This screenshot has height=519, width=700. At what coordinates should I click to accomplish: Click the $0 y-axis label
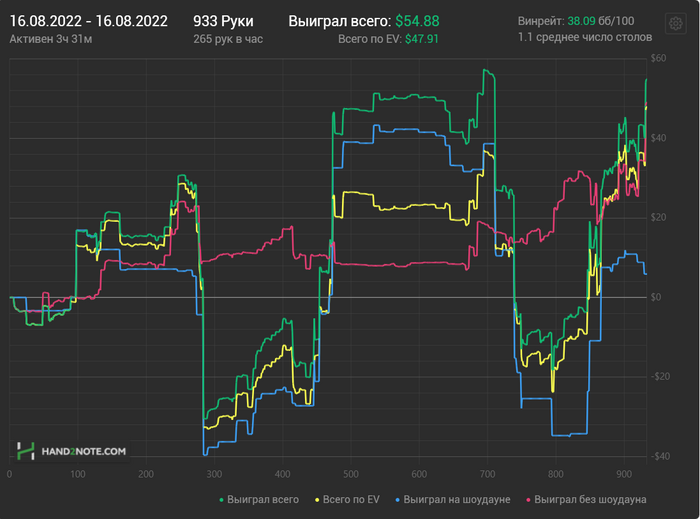[x=655, y=297]
